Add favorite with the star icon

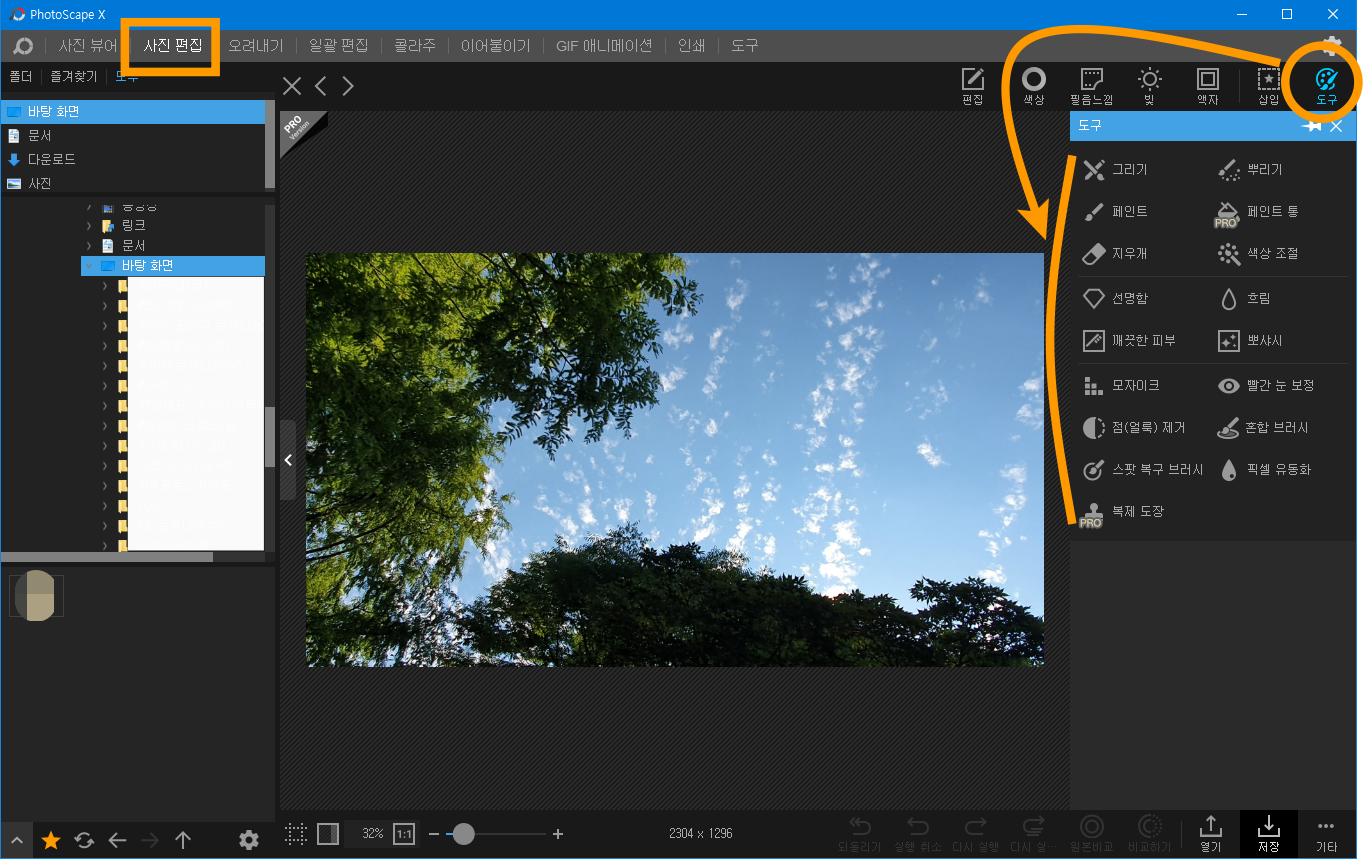(51, 840)
